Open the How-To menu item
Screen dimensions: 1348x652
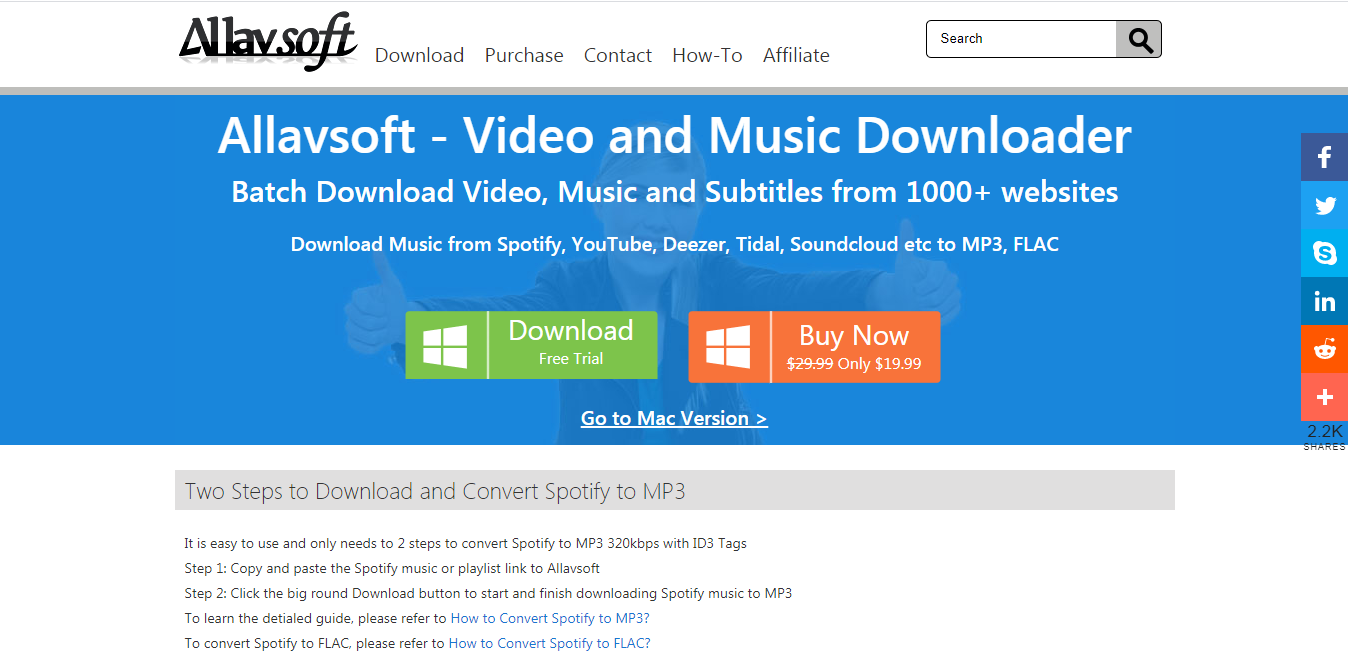coord(707,55)
